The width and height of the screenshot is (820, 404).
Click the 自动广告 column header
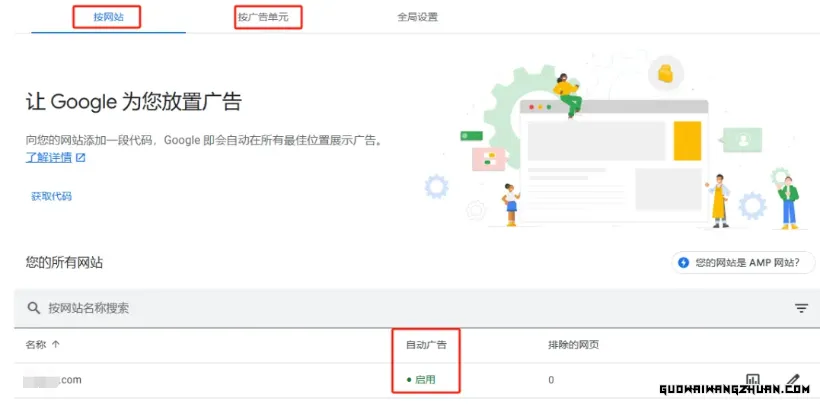(426, 344)
